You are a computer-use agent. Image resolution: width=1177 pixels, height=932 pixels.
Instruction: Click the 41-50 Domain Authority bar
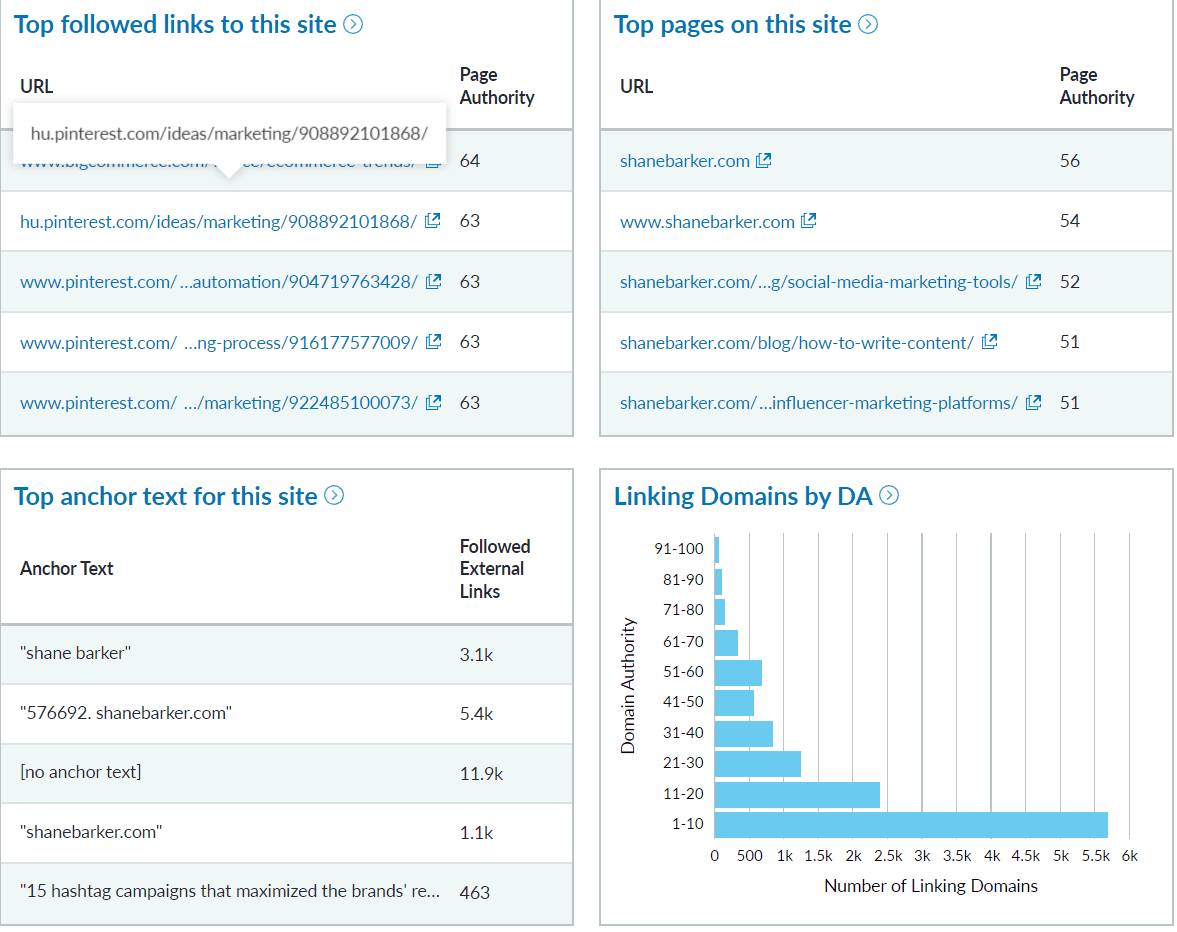(734, 703)
